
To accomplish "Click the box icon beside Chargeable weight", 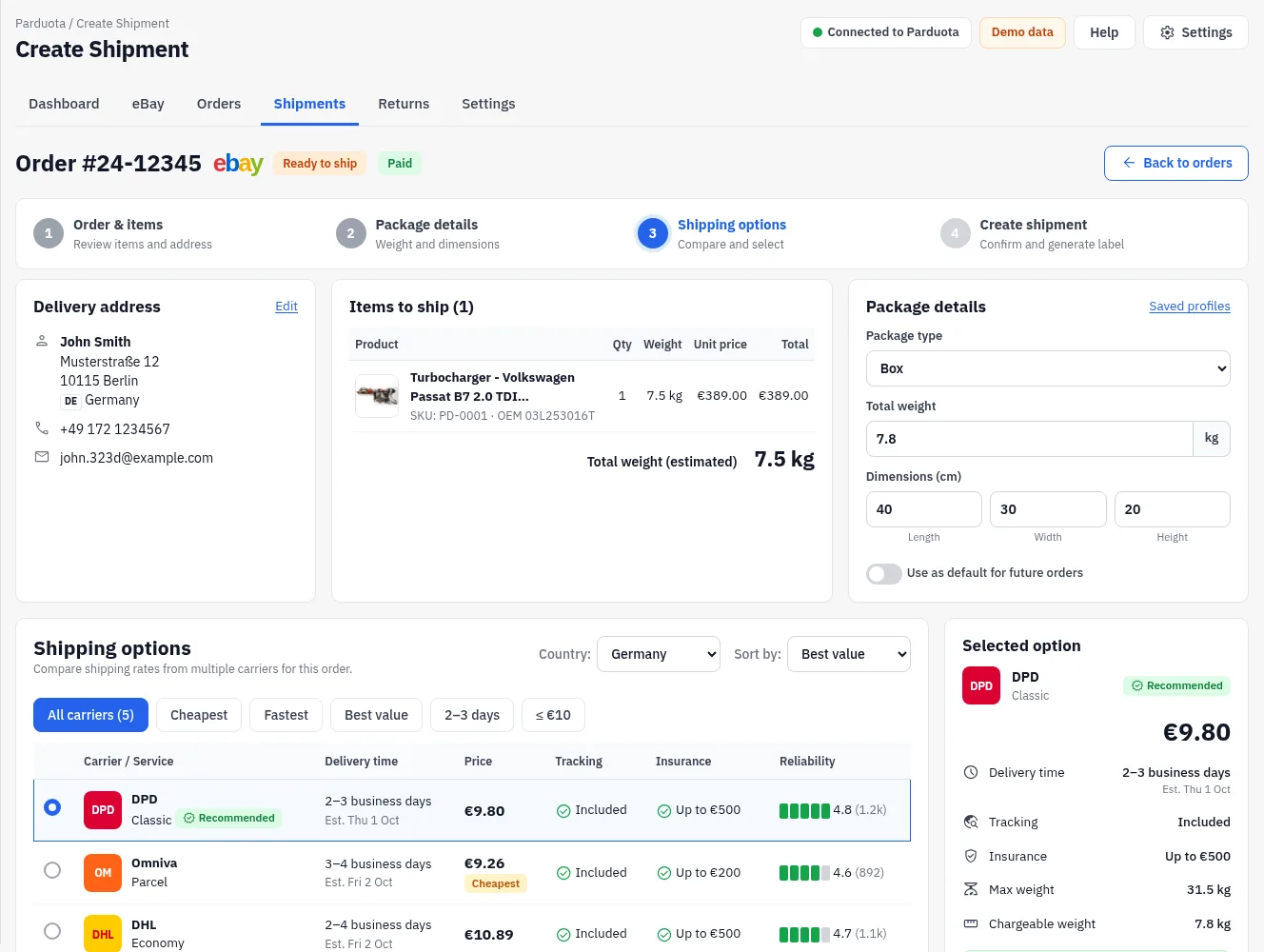I will 971,923.
